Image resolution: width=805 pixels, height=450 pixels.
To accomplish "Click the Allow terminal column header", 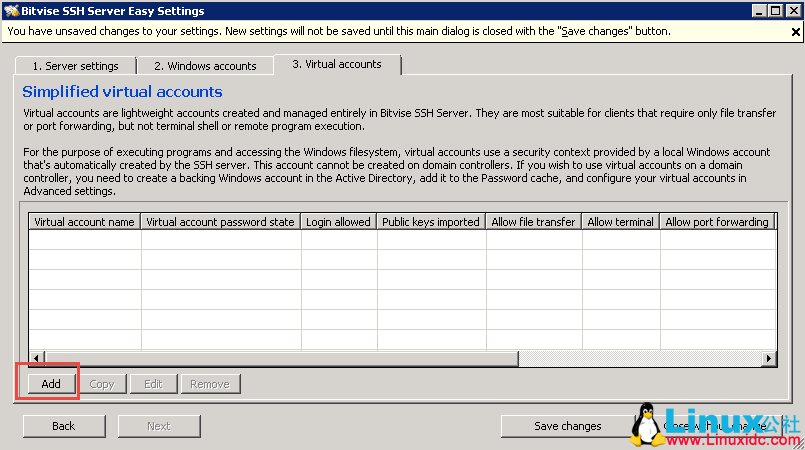I will pos(620,222).
